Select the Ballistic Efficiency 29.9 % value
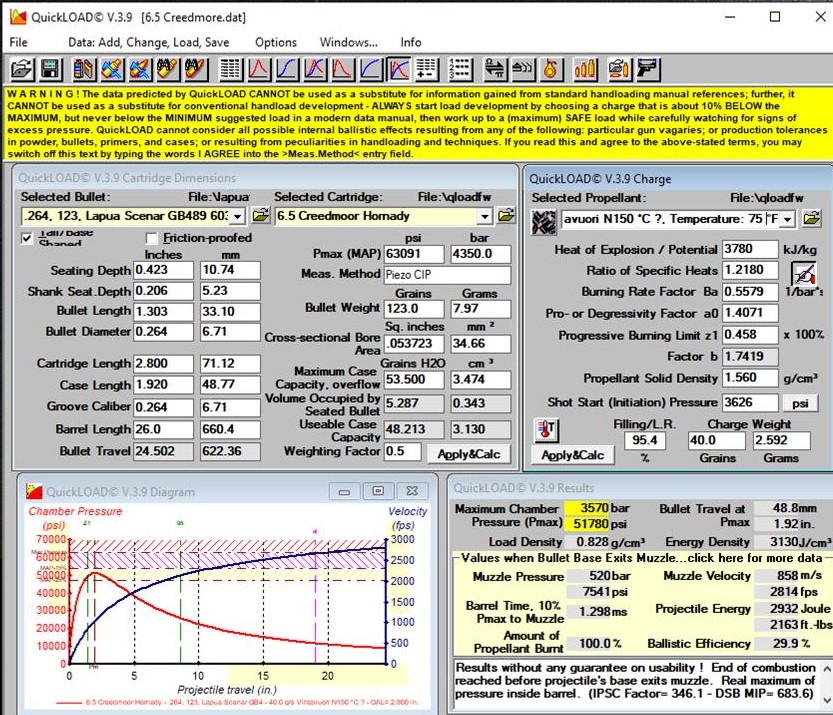Screen dimensions: 833x715 [777, 643]
